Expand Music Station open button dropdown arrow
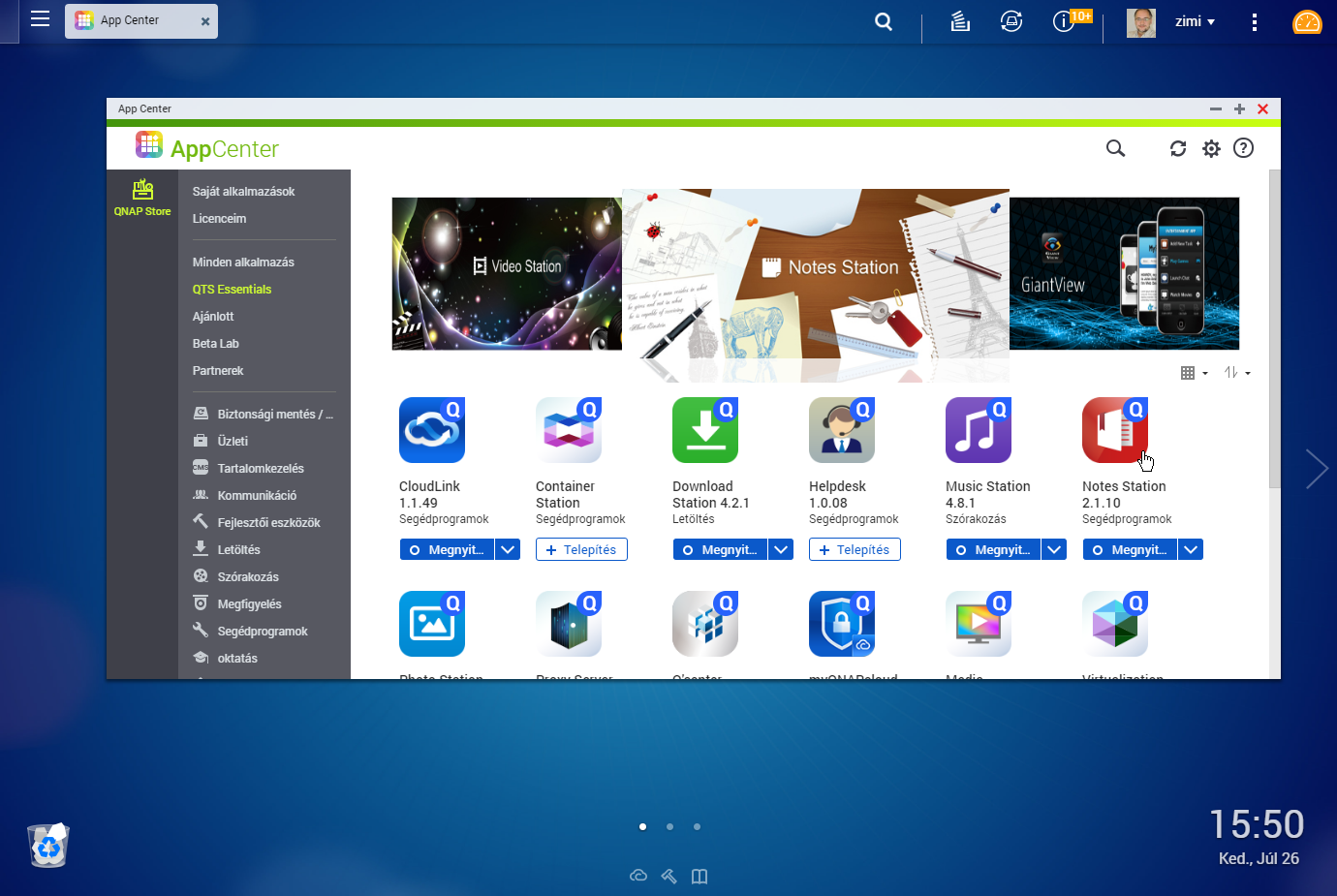Image resolution: width=1337 pixels, height=896 pixels. tap(1054, 549)
